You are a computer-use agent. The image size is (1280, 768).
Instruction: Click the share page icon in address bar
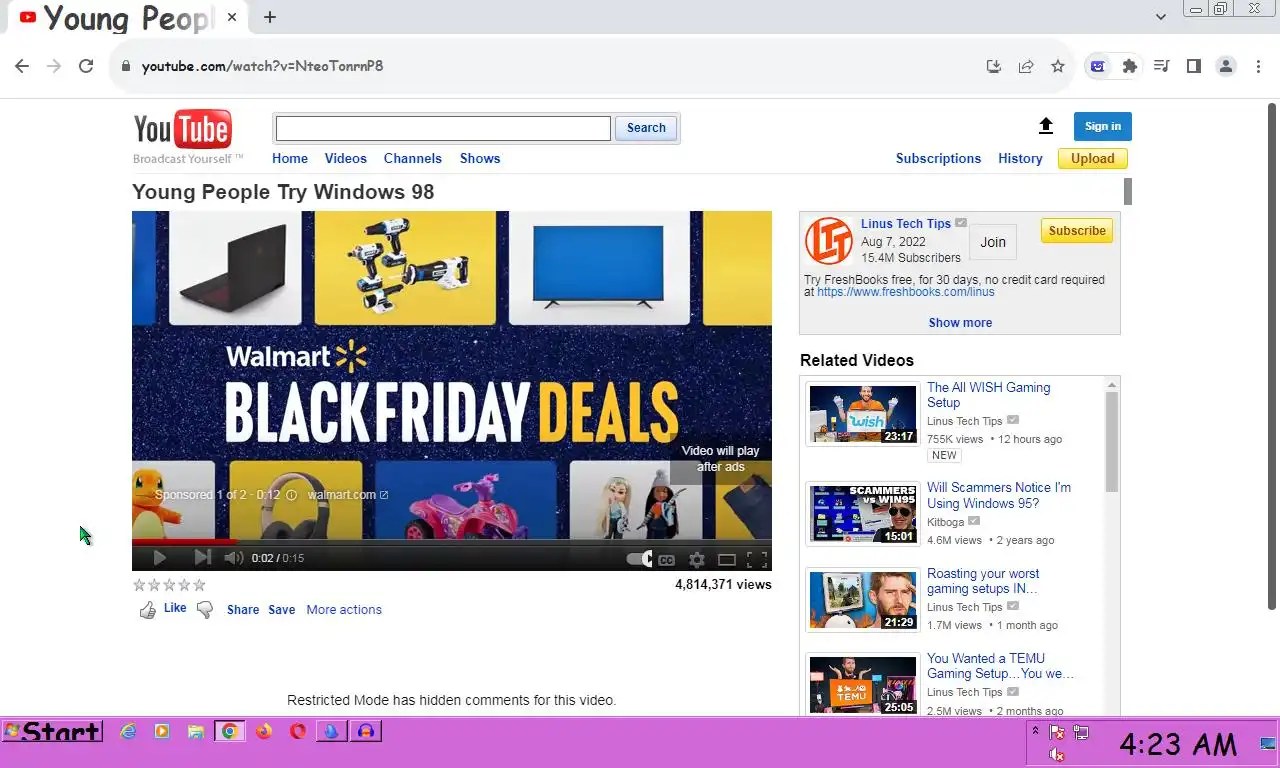(1026, 66)
